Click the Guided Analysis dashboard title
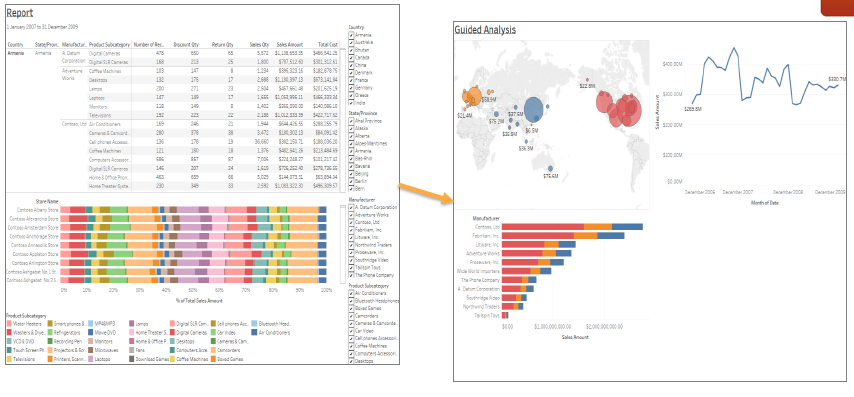Image resolution: width=854 pixels, height=397 pixels. [485, 30]
